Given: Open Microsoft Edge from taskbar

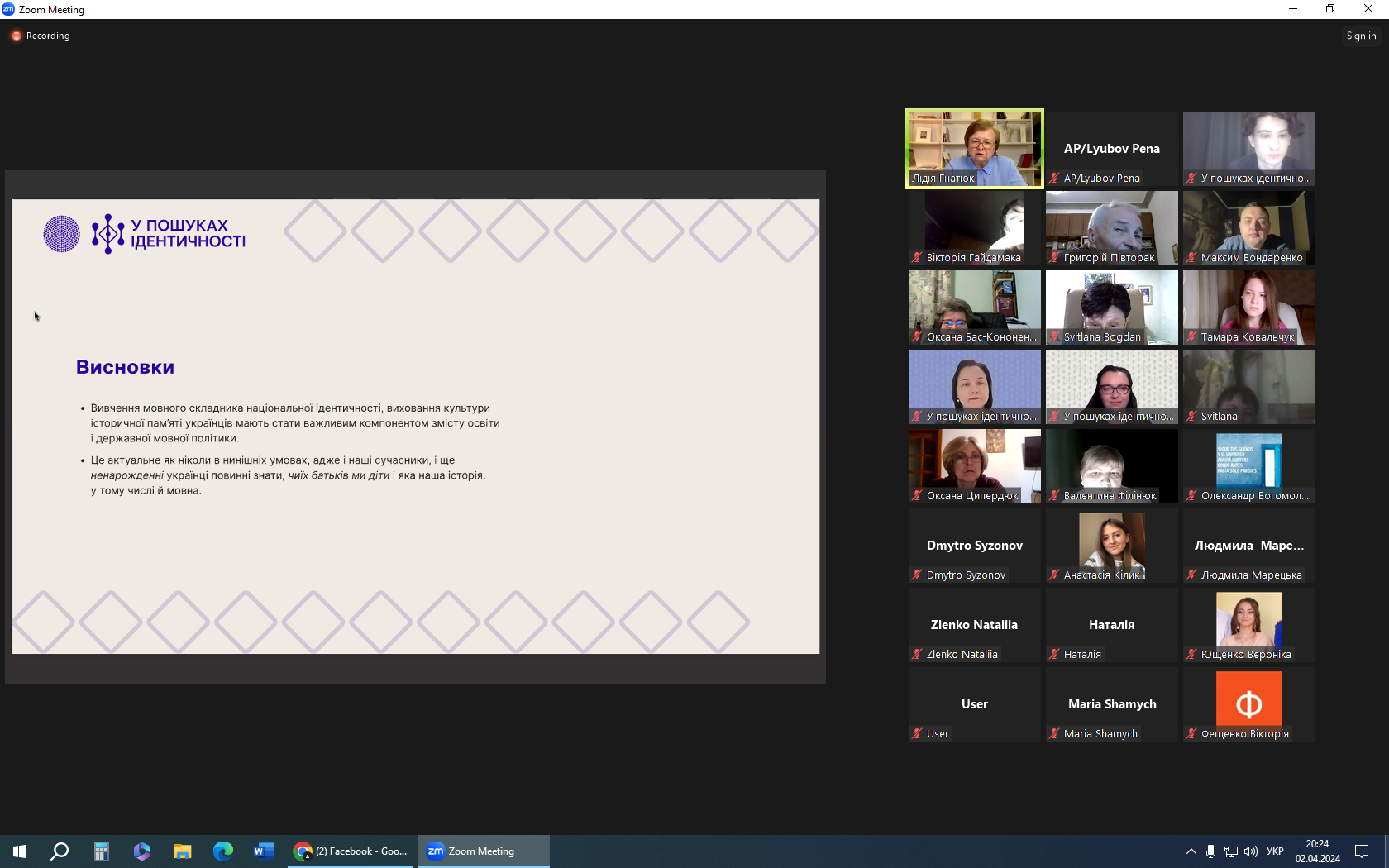Looking at the screenshot, I should pos(222,851).
